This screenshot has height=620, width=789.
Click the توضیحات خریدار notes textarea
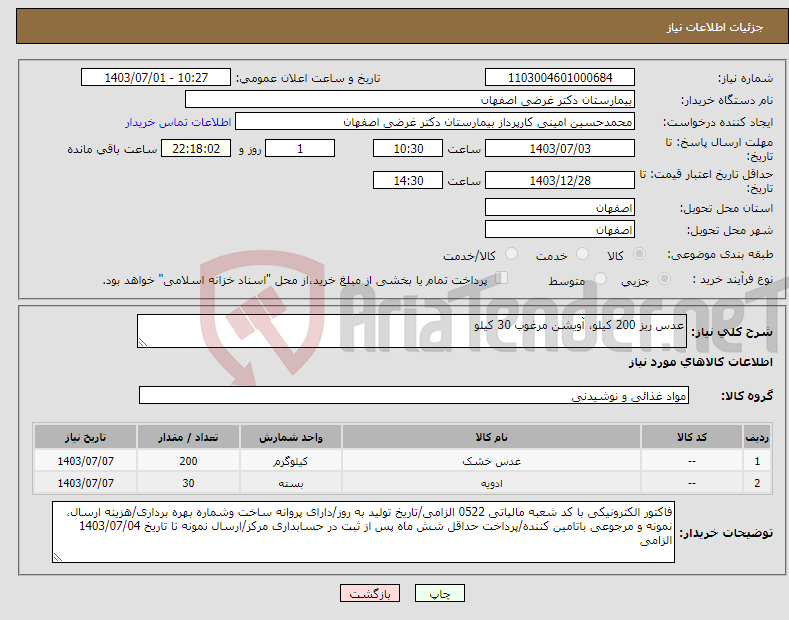pyautogui.click(x=363, y=532)
